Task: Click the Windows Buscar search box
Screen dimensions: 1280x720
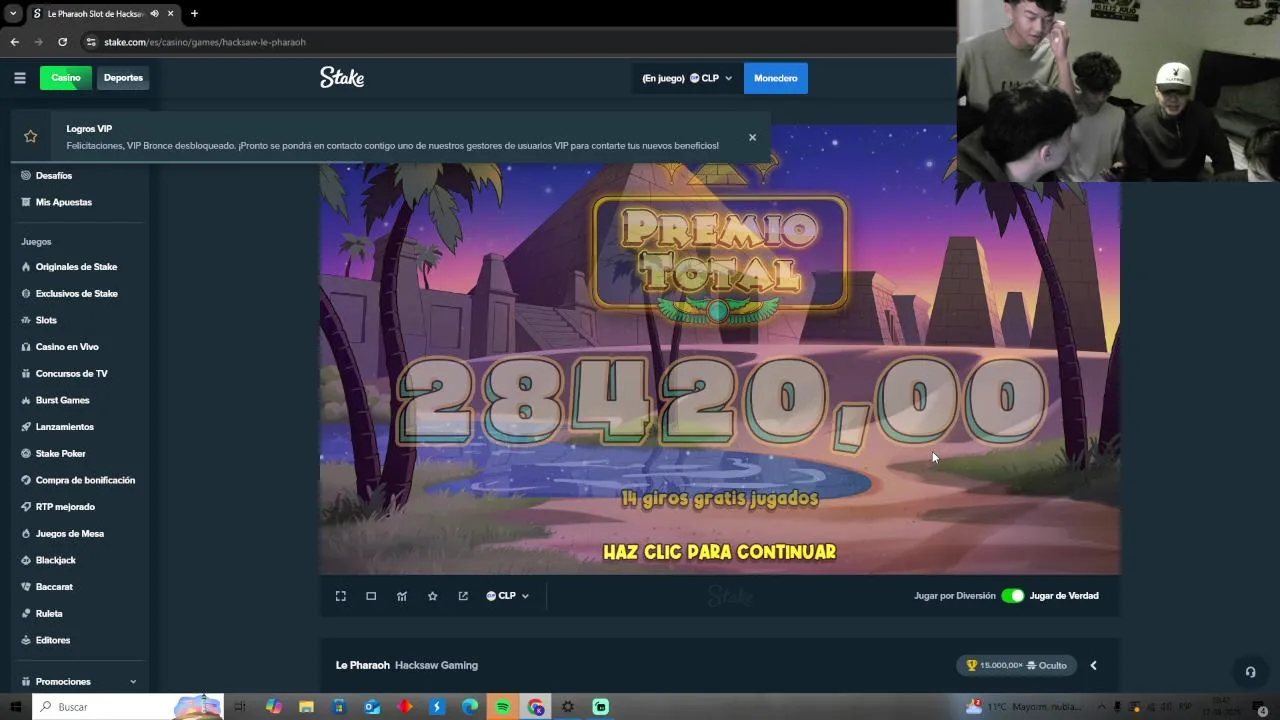Action: point(127,707)
